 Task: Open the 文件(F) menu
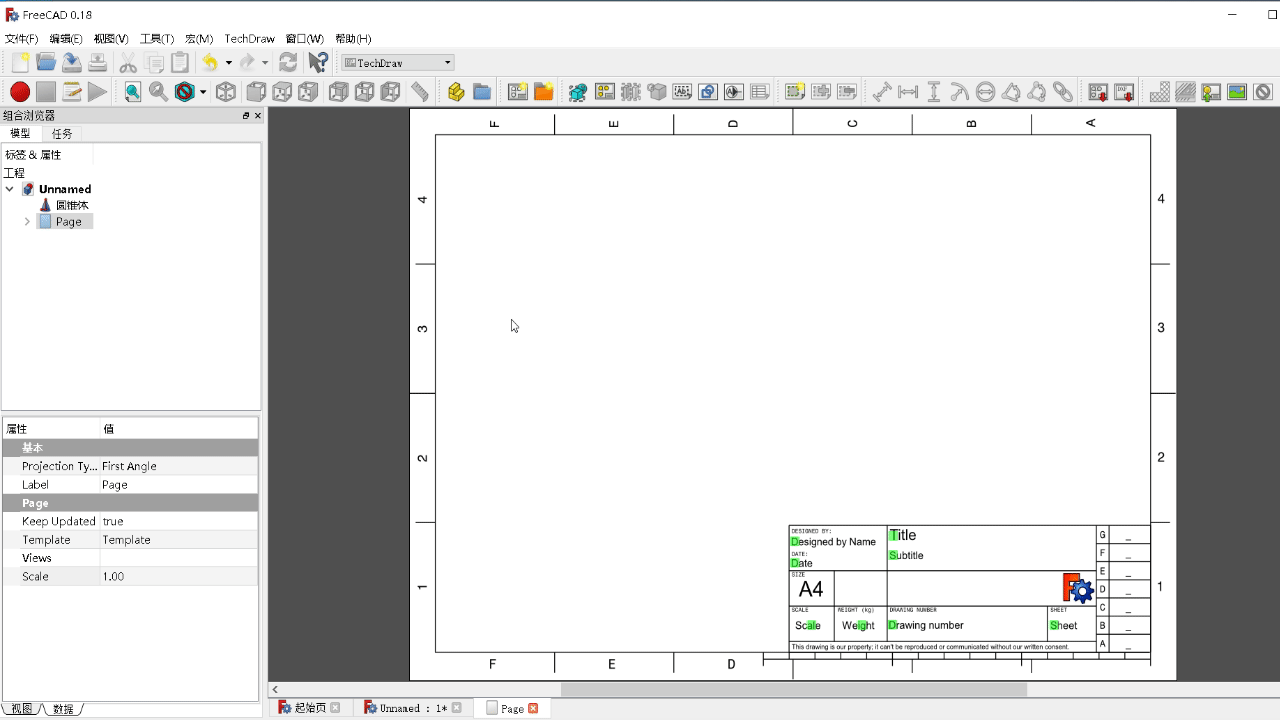[x=22, y=39]
